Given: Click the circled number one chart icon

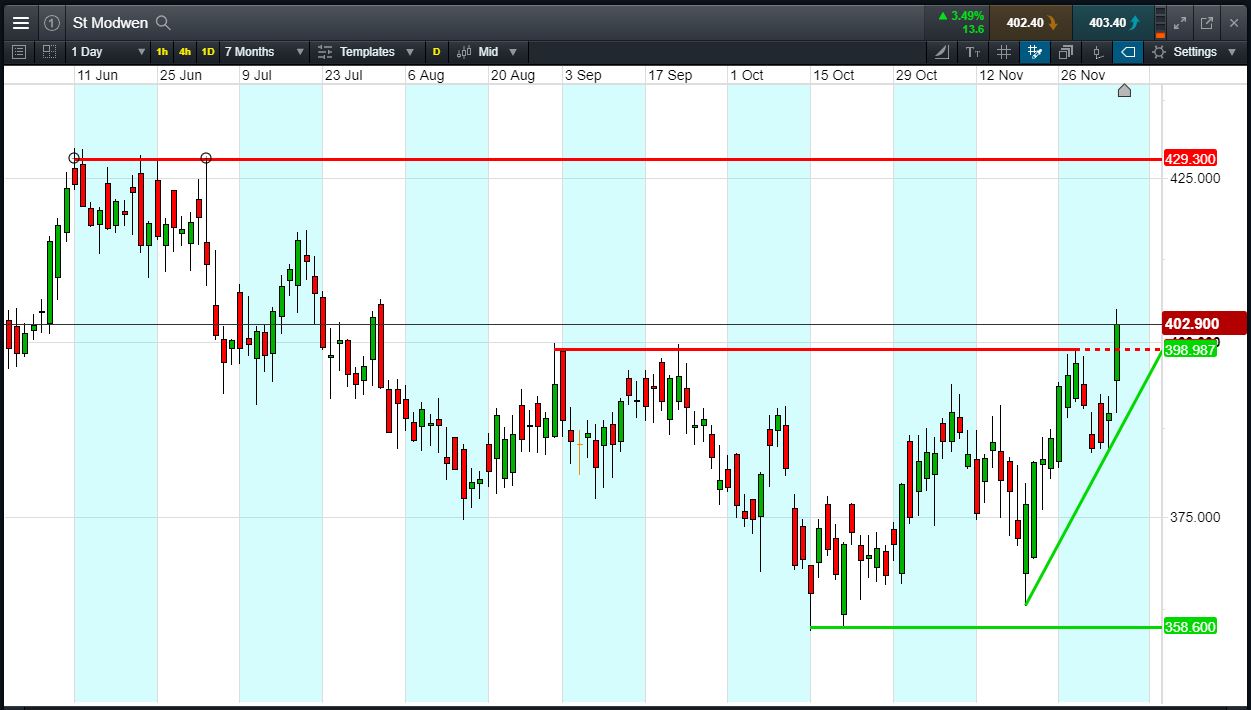Looking at the screenshot, I should tap(52, 23).
